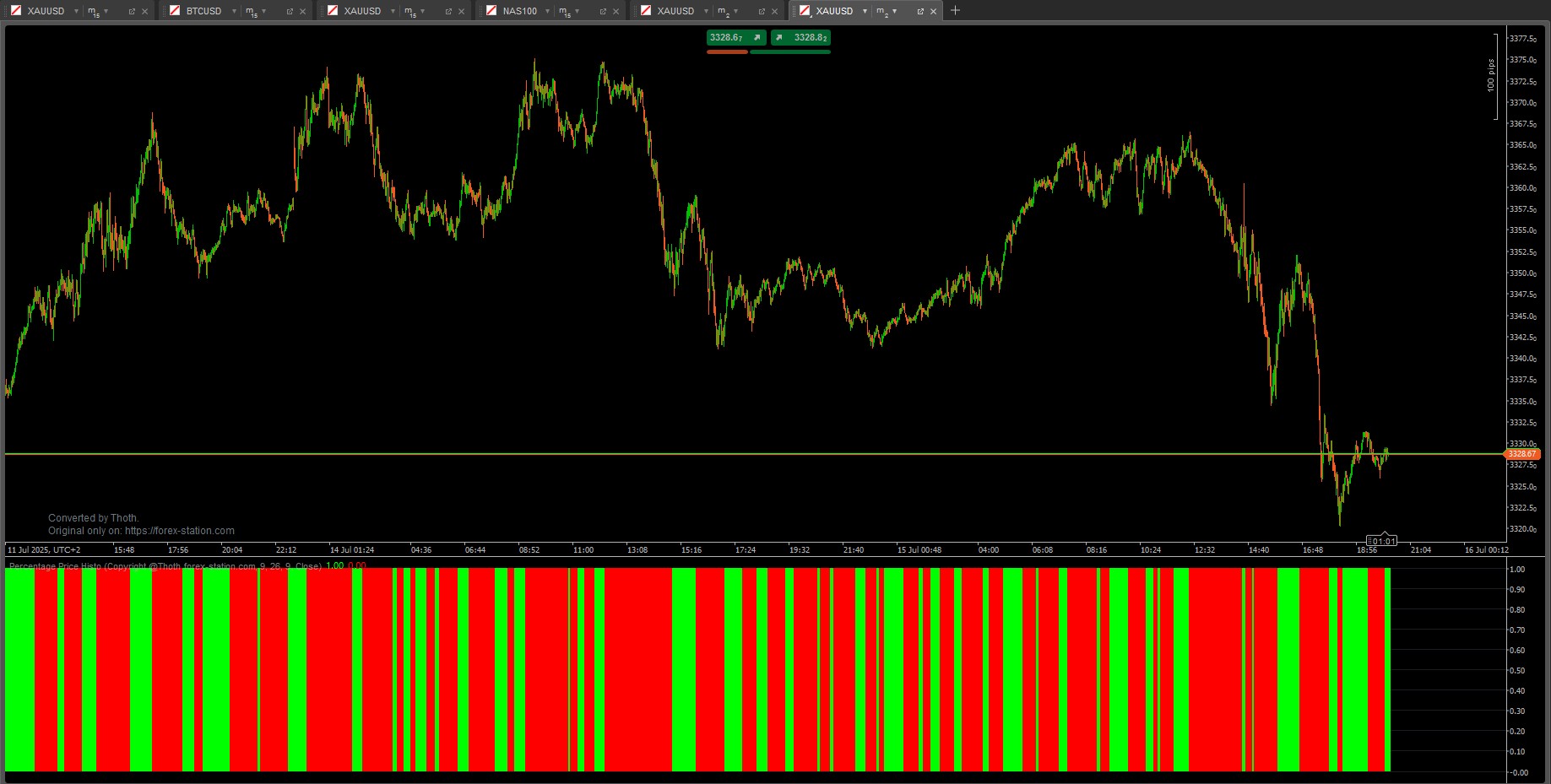Click the 3350.0 price axis label
This screenshot has width=1551, height=784.
[x=1522, y=273]
